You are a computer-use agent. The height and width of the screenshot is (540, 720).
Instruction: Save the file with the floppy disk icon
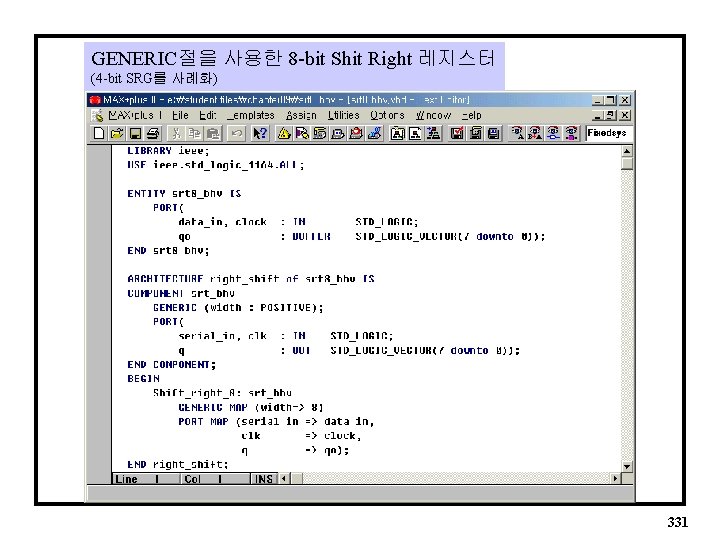135,133
